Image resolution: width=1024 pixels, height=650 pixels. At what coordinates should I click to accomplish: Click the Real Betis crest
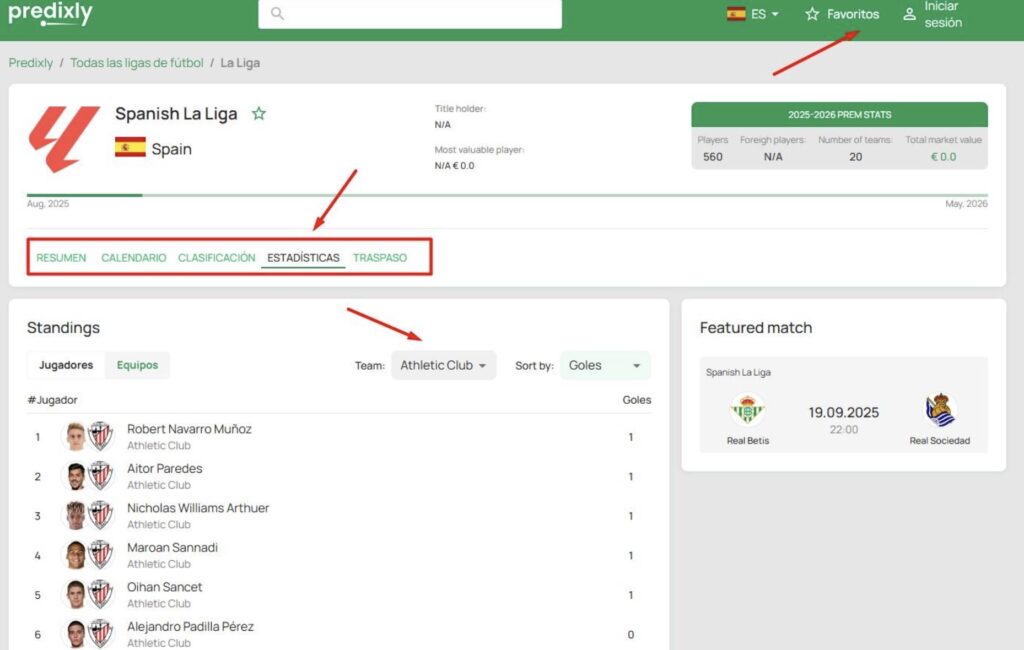747,408
